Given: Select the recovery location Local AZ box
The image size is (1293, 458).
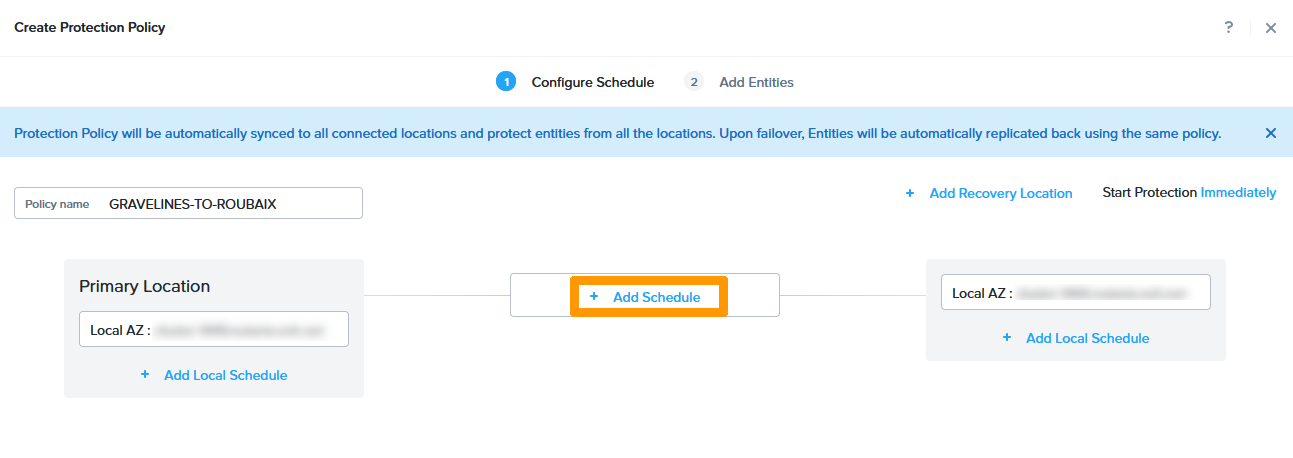Looking at the screenshot, I should tap(1076, 293).
